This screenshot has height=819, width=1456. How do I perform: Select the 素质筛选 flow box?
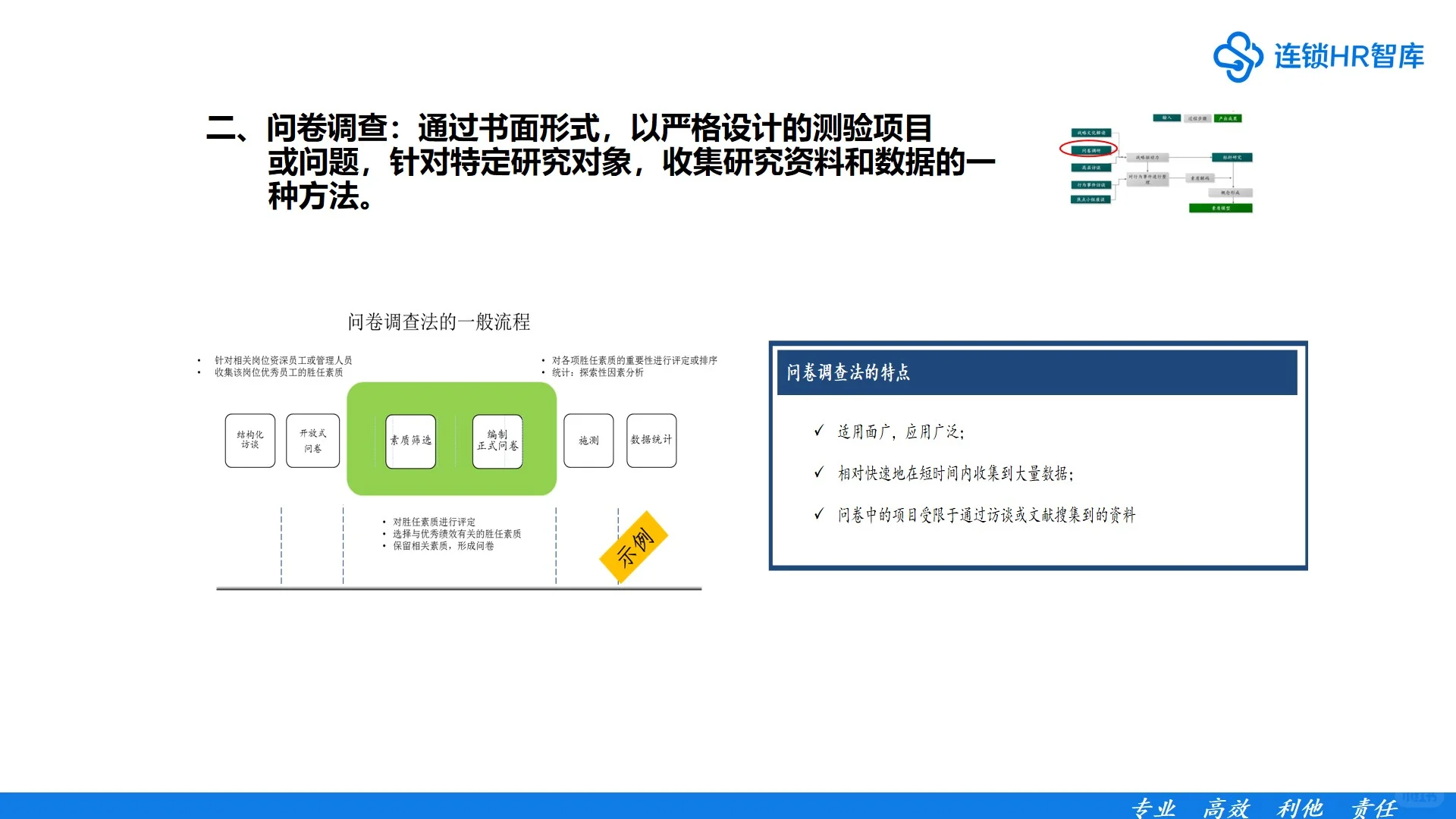(x=410, y=441)
